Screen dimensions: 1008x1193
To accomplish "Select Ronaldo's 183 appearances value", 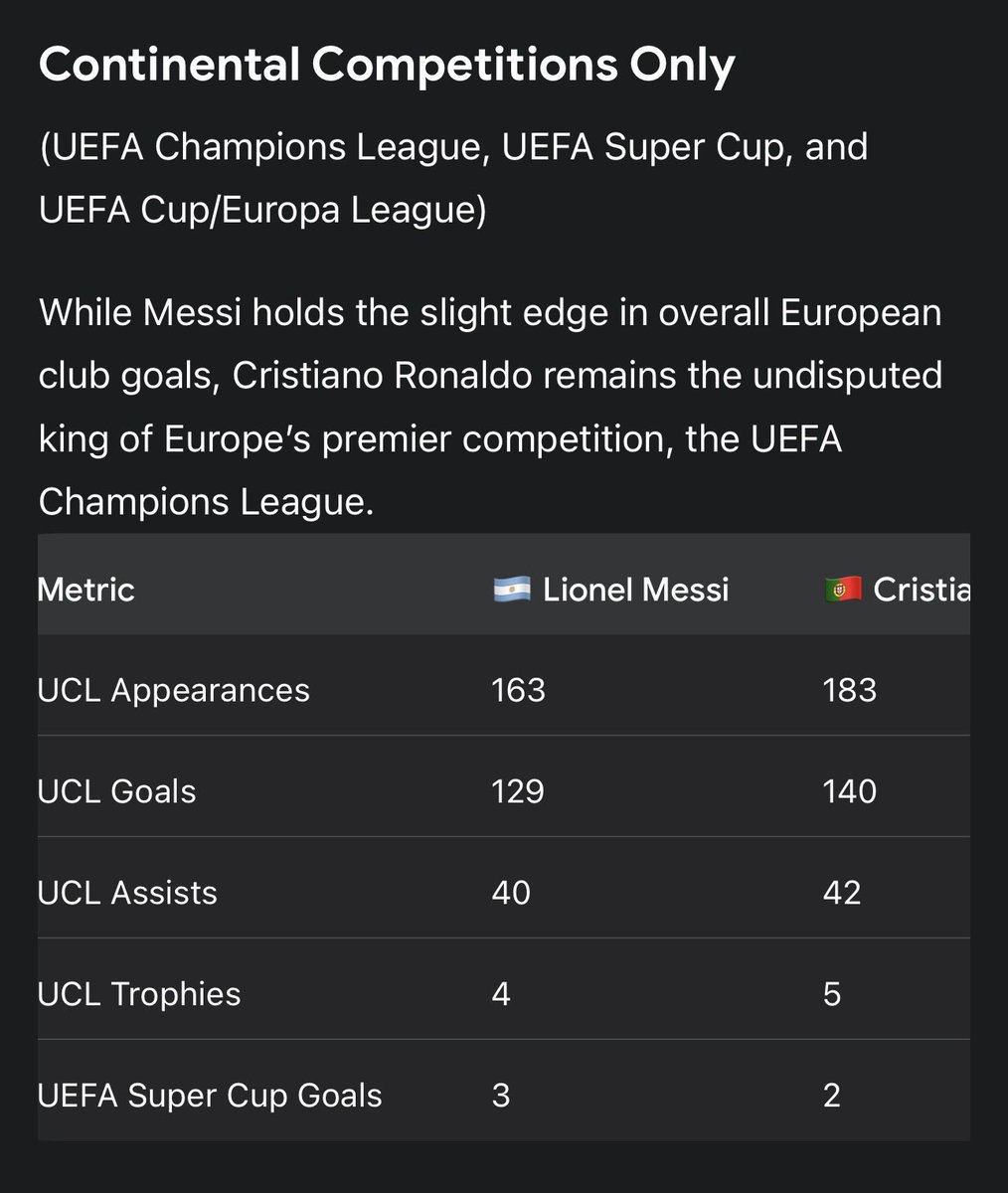I will pos(850,690).
